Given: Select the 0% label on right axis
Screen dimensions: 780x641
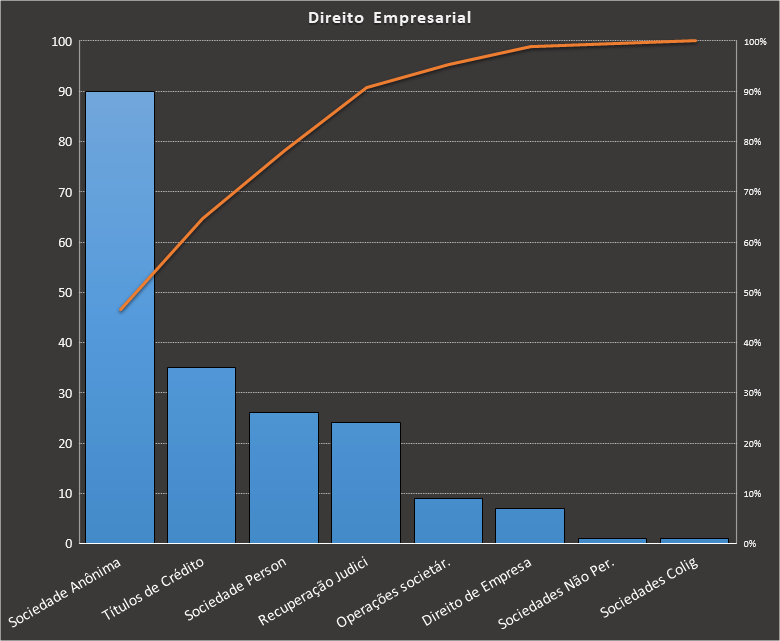Looking at the screenshot, I should (x=751, y=544).
